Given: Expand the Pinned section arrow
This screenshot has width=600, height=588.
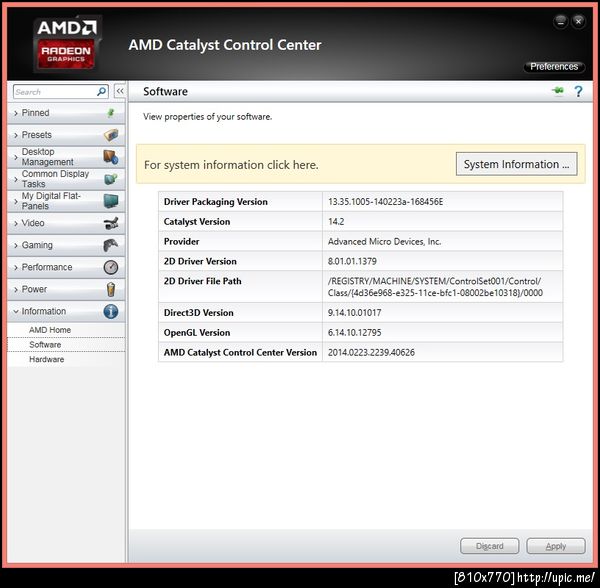Looking at the screenshot, I should (x=16, y=113).
